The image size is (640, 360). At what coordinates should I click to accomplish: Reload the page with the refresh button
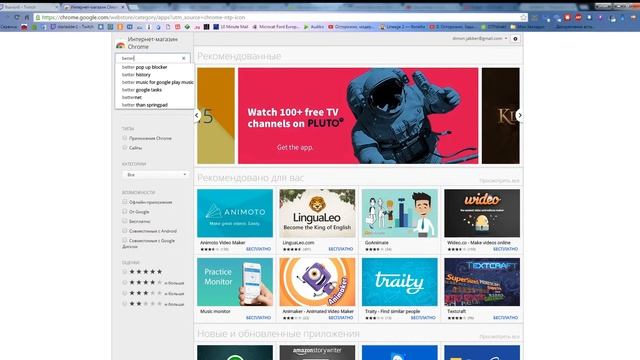click(x=17, y=17)
